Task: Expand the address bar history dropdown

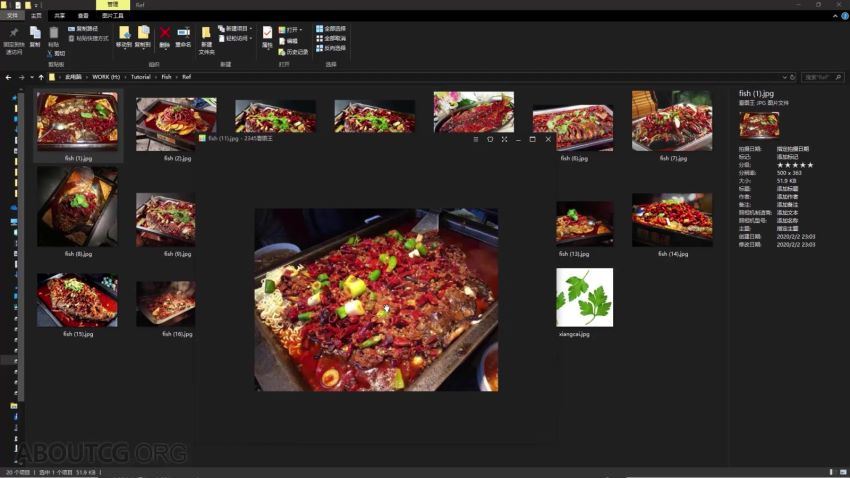Action: pos(784,77)
